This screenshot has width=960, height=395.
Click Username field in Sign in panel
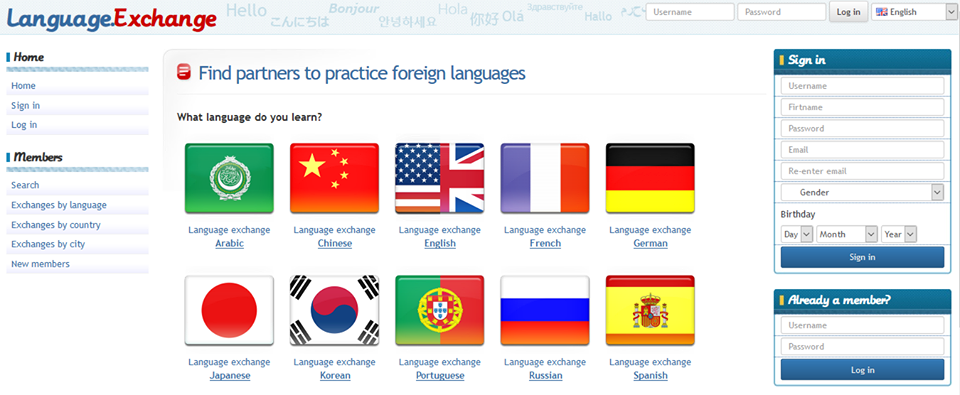click(862, 86)
